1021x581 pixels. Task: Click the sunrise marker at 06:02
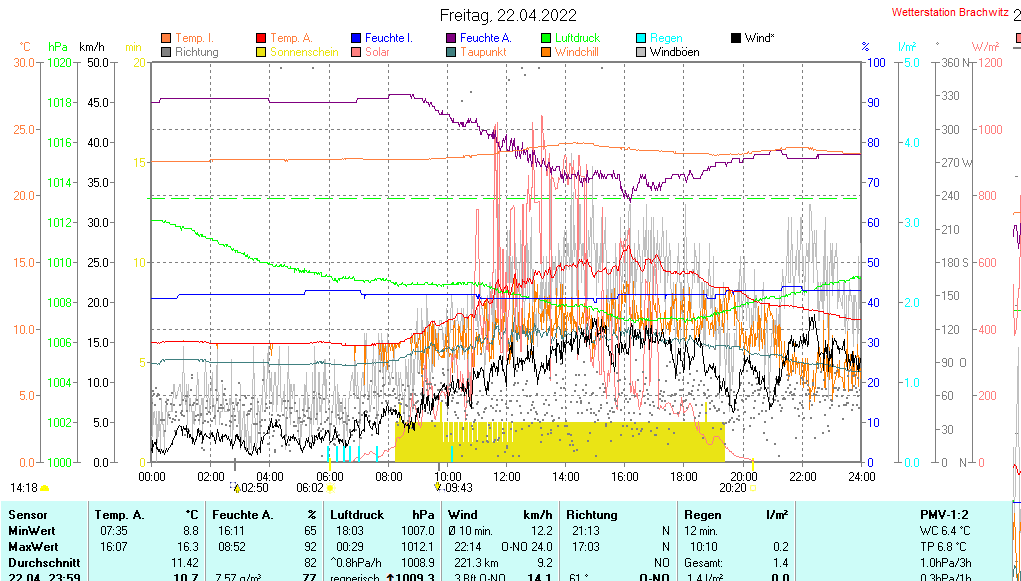[x=330, y=488]
